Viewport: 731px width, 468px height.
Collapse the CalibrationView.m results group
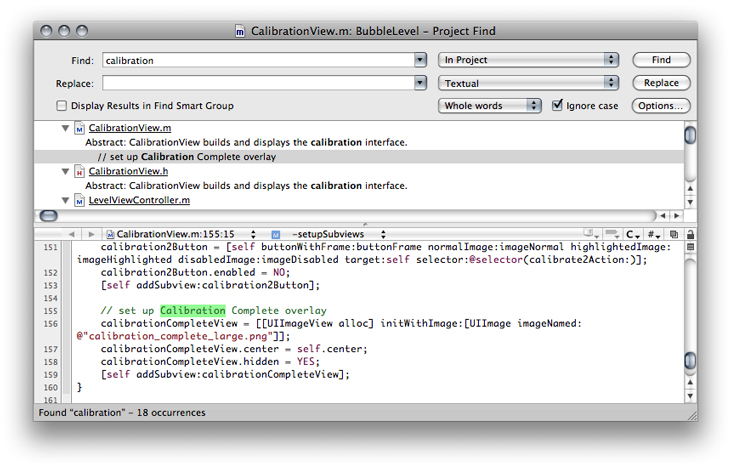[x=65, y=128]
